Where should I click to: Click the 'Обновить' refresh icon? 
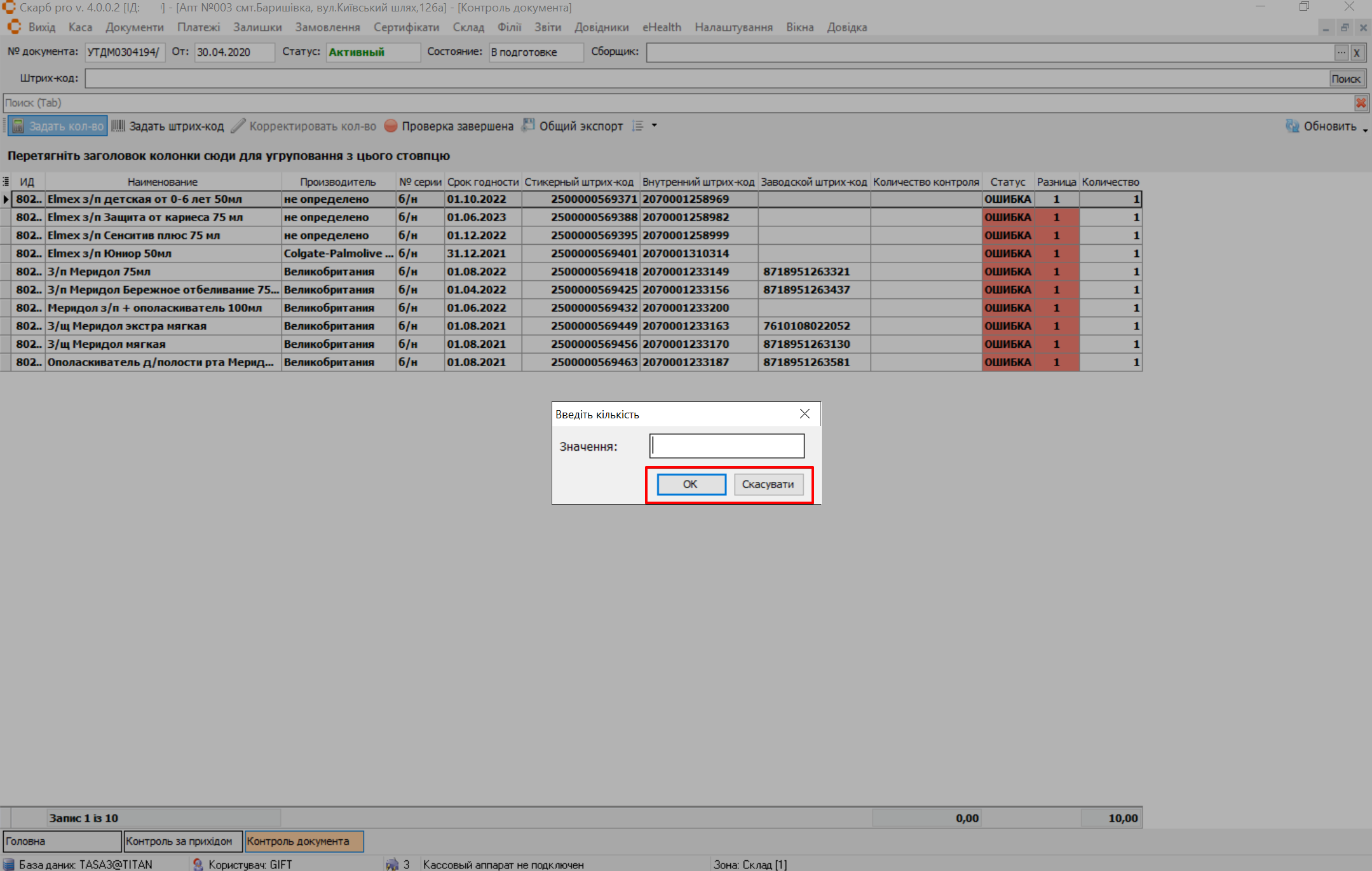tap(1292, 126)
